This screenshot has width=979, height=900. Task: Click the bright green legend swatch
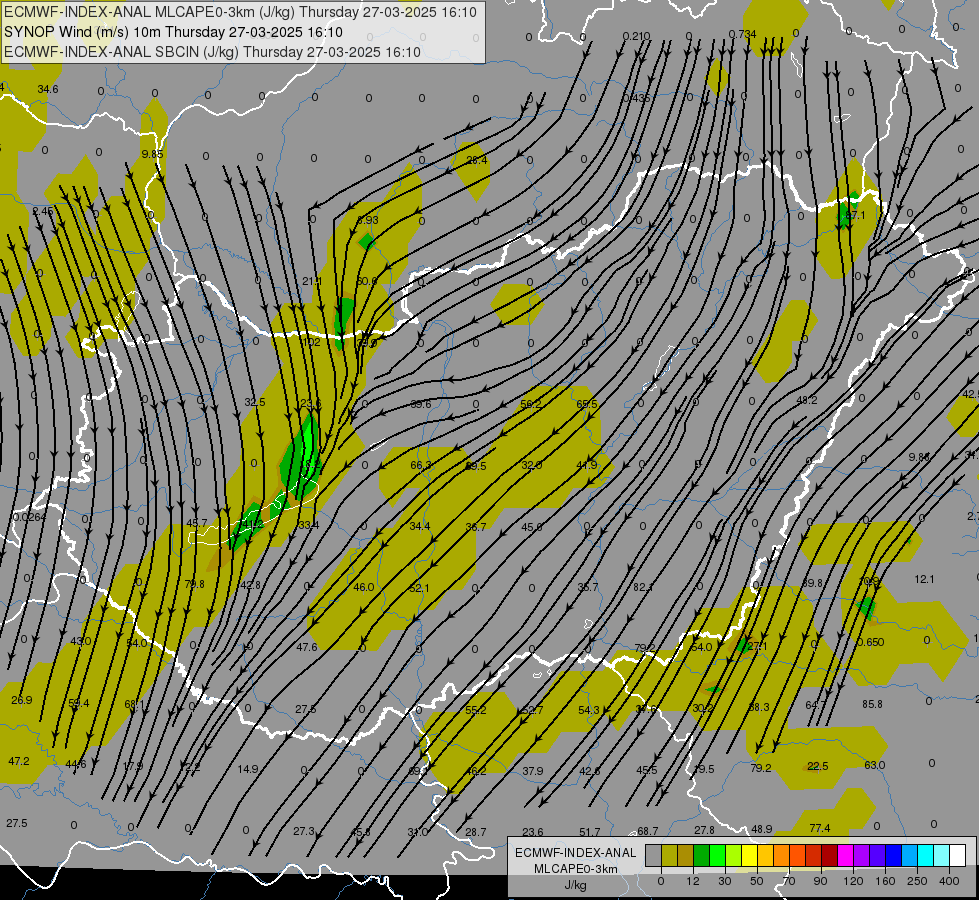(x=717, y=856)
